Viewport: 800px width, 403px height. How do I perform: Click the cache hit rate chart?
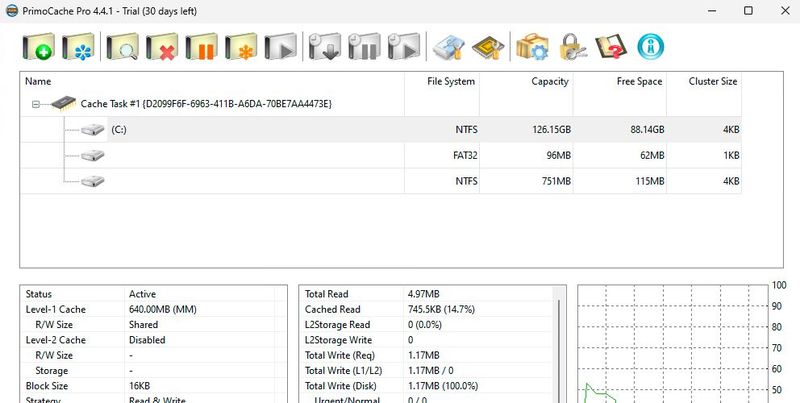click(672, 344)
